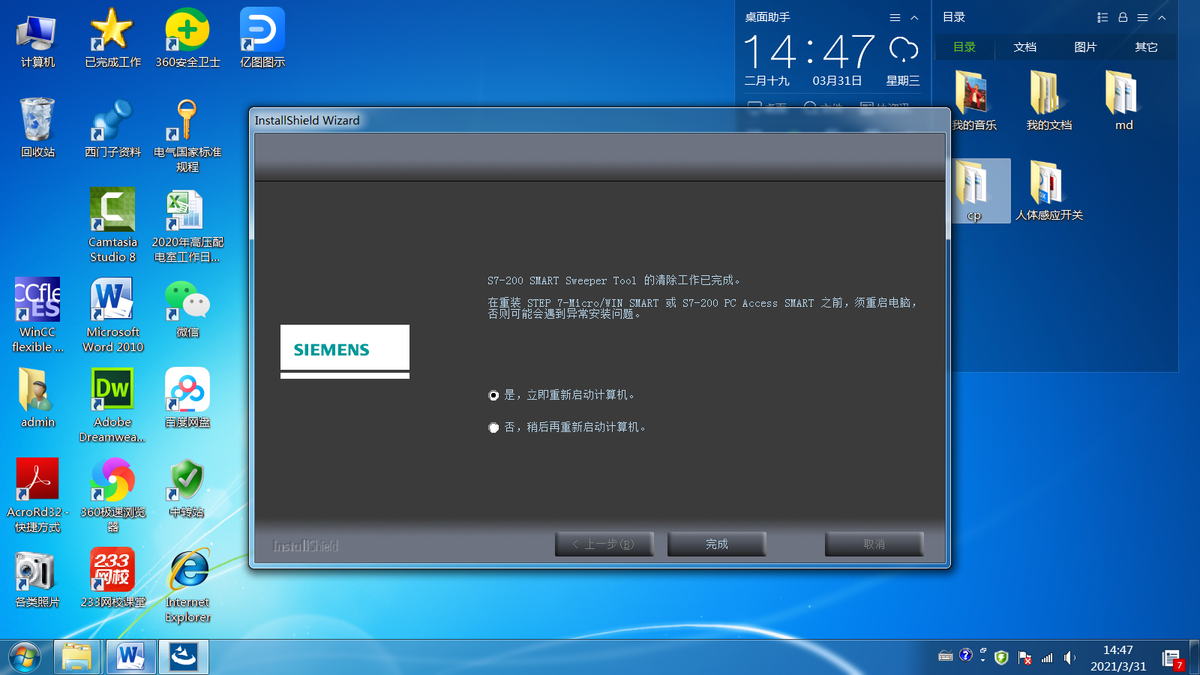Launch Microsoft Word 2010 desktop icon
Image resolution: width=1200 pixels, height=675 pixels.
pos(112,315)
